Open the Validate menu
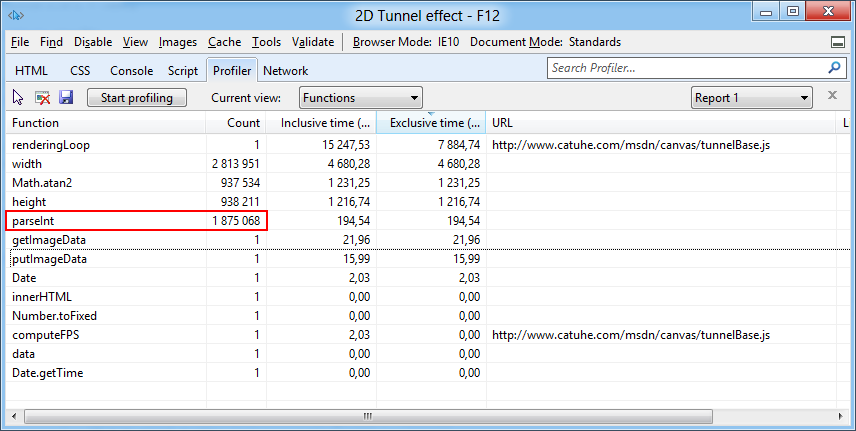 click(x=313, y=42)
